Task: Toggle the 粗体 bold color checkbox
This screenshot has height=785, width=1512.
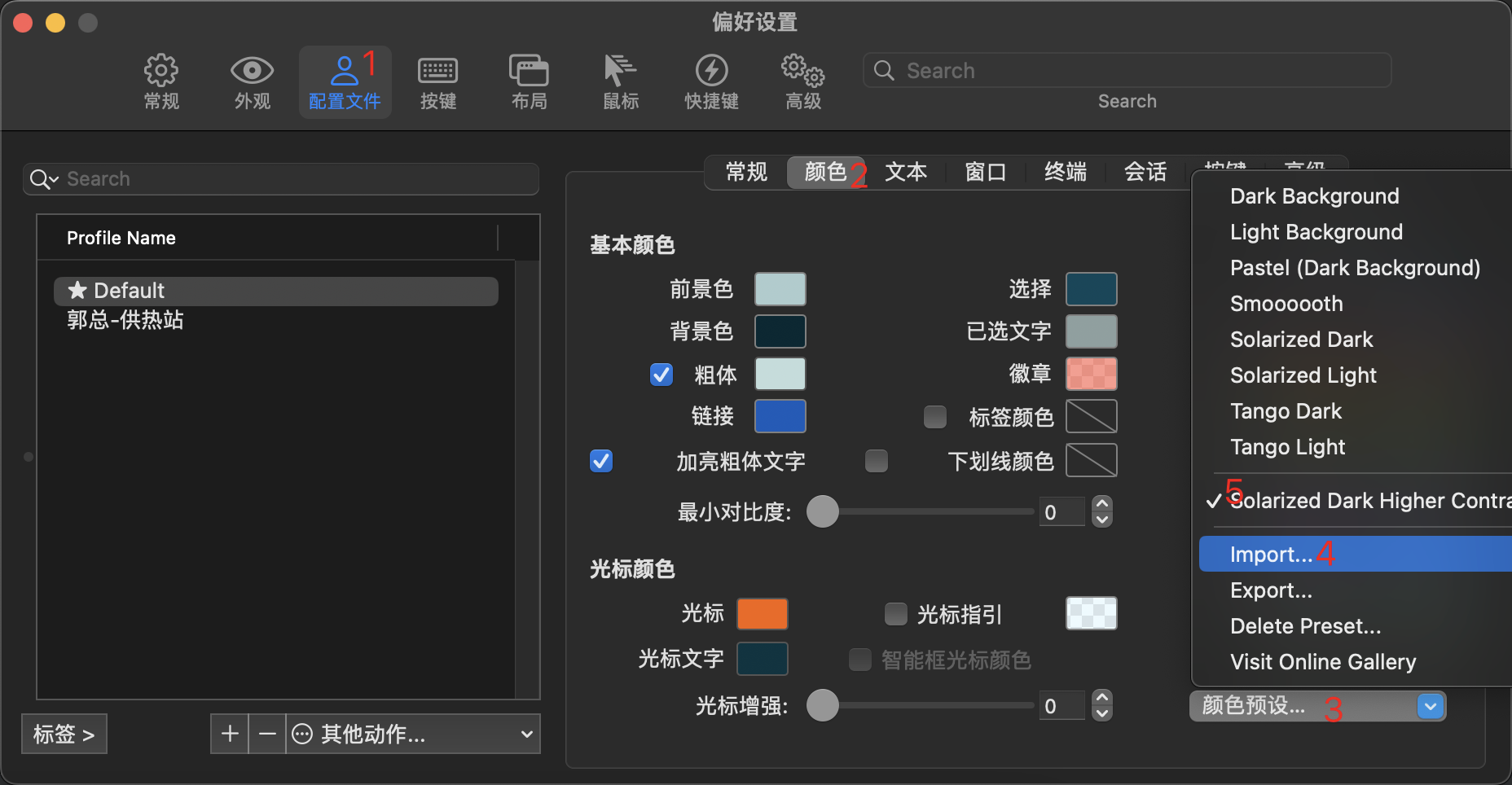Action: click(661, 375)
